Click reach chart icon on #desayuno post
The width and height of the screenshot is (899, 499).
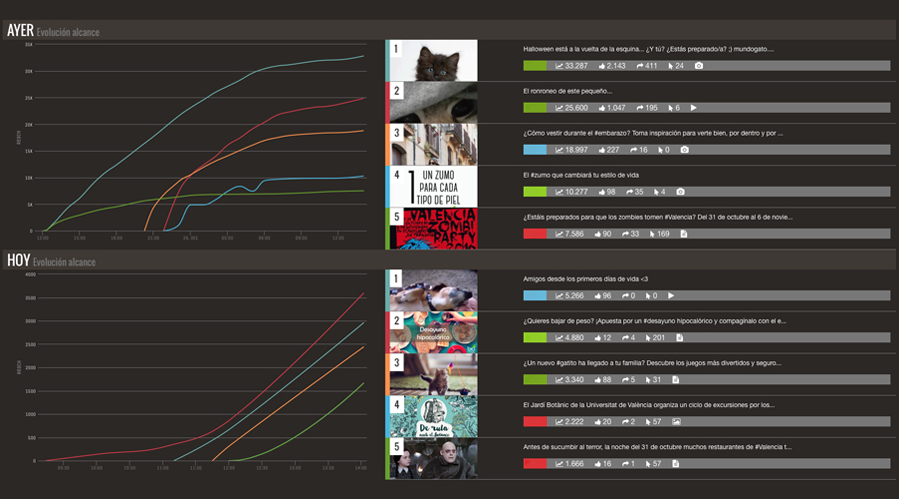click(x=560, y=338)
